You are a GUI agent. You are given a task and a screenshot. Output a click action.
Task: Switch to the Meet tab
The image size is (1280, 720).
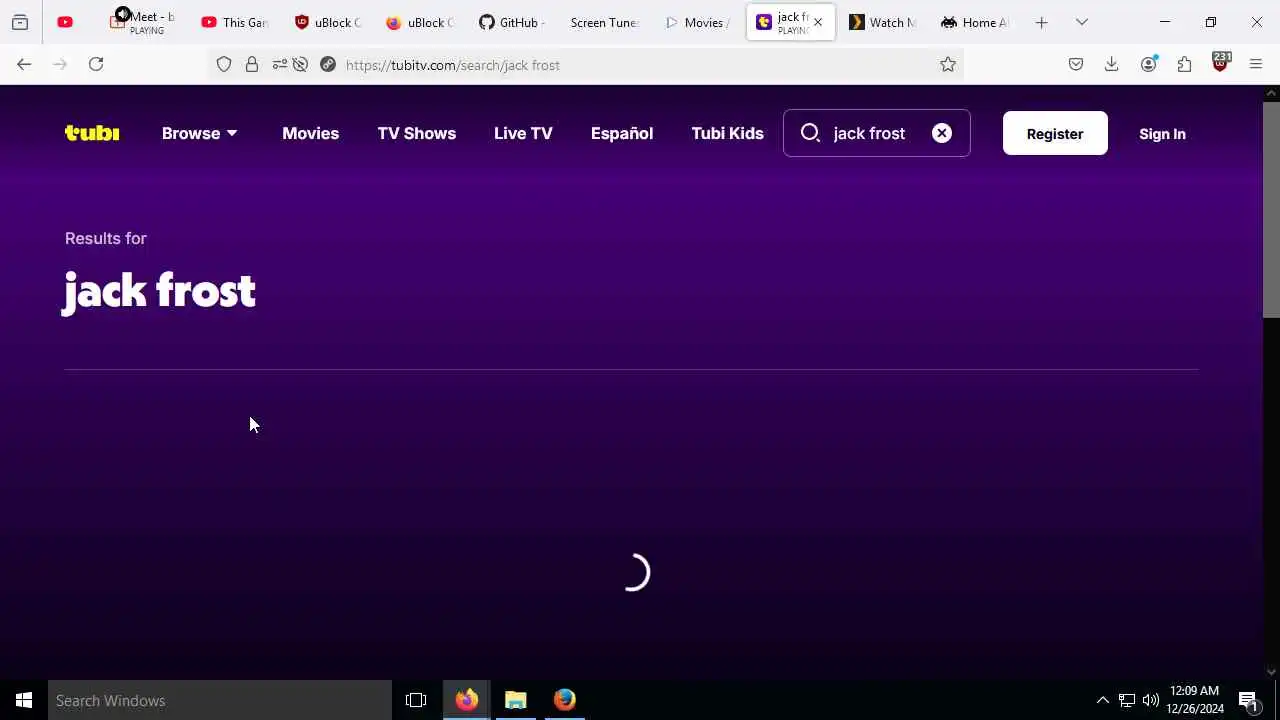tap(142, 22)
